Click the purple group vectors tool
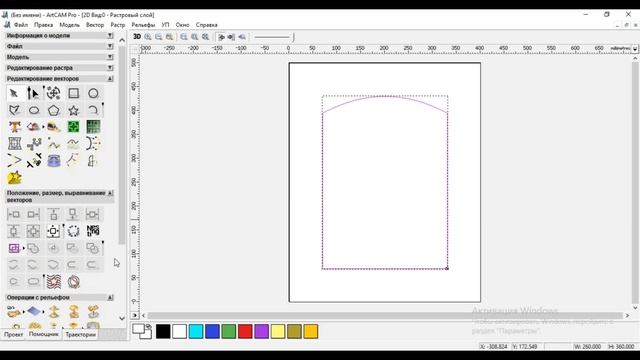The image size is (640, 360). click(x=14, y=248)
